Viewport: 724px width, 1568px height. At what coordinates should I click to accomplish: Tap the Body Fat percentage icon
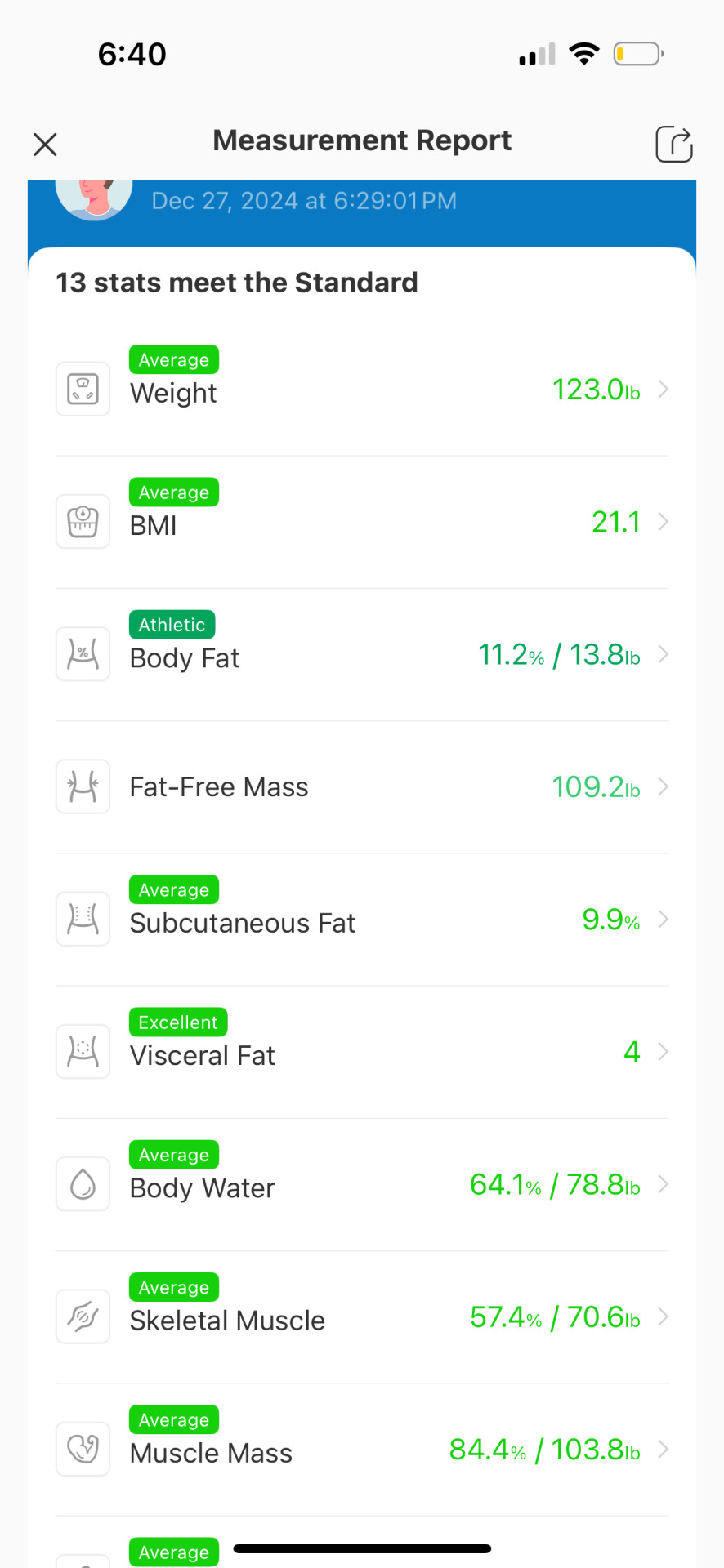point(83,653)
